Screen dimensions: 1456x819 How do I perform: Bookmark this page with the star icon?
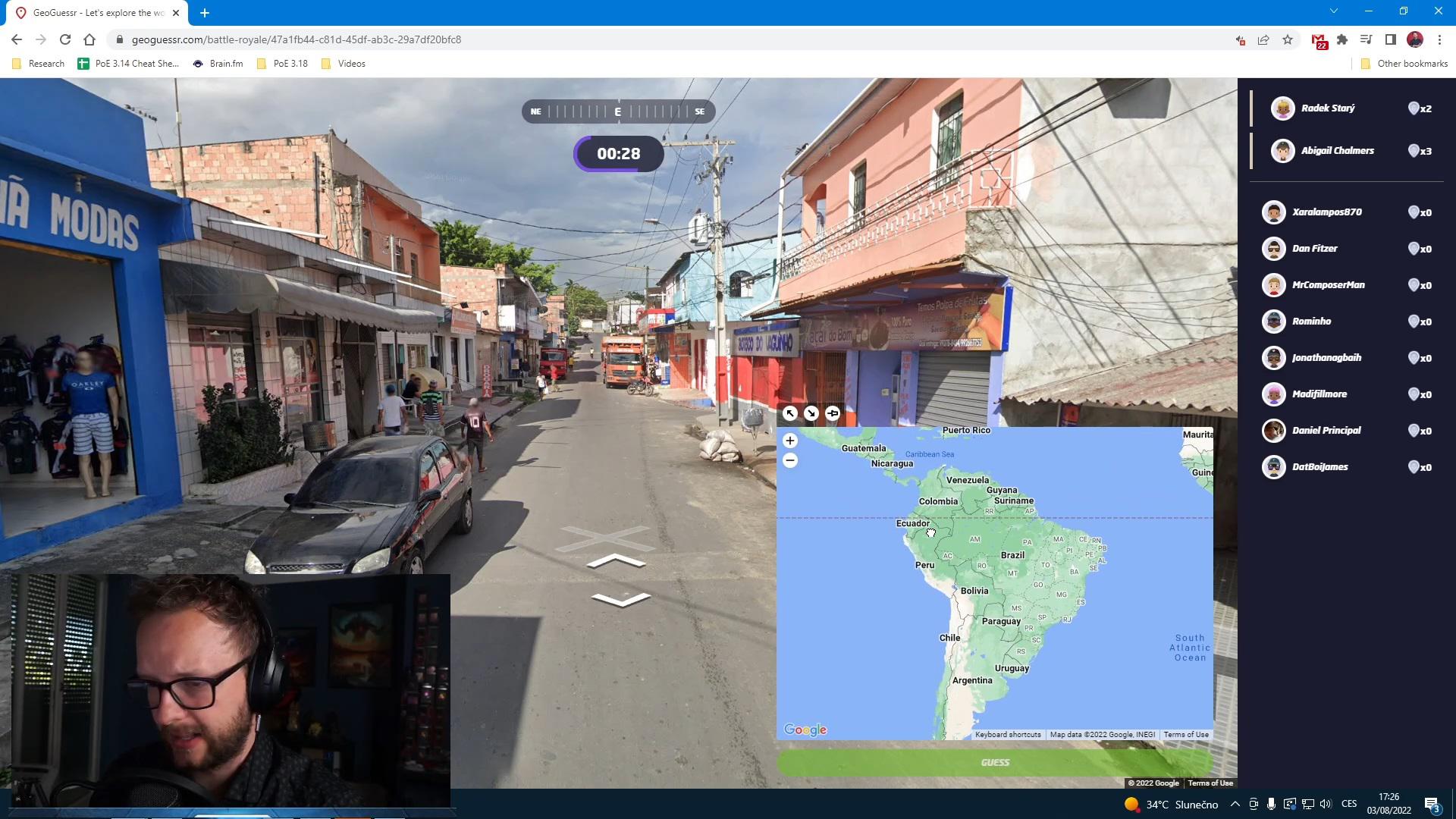pos(1288,39)
